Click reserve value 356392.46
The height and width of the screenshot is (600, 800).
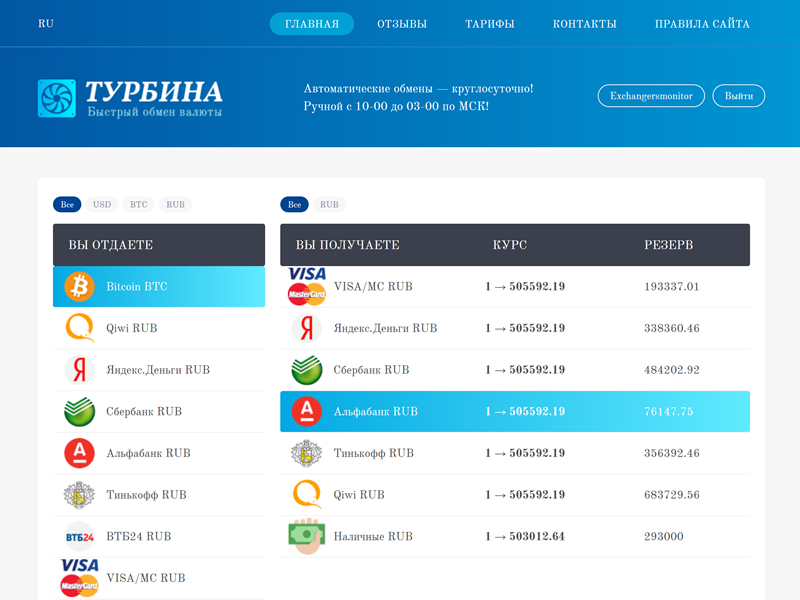tap(671, 453)
